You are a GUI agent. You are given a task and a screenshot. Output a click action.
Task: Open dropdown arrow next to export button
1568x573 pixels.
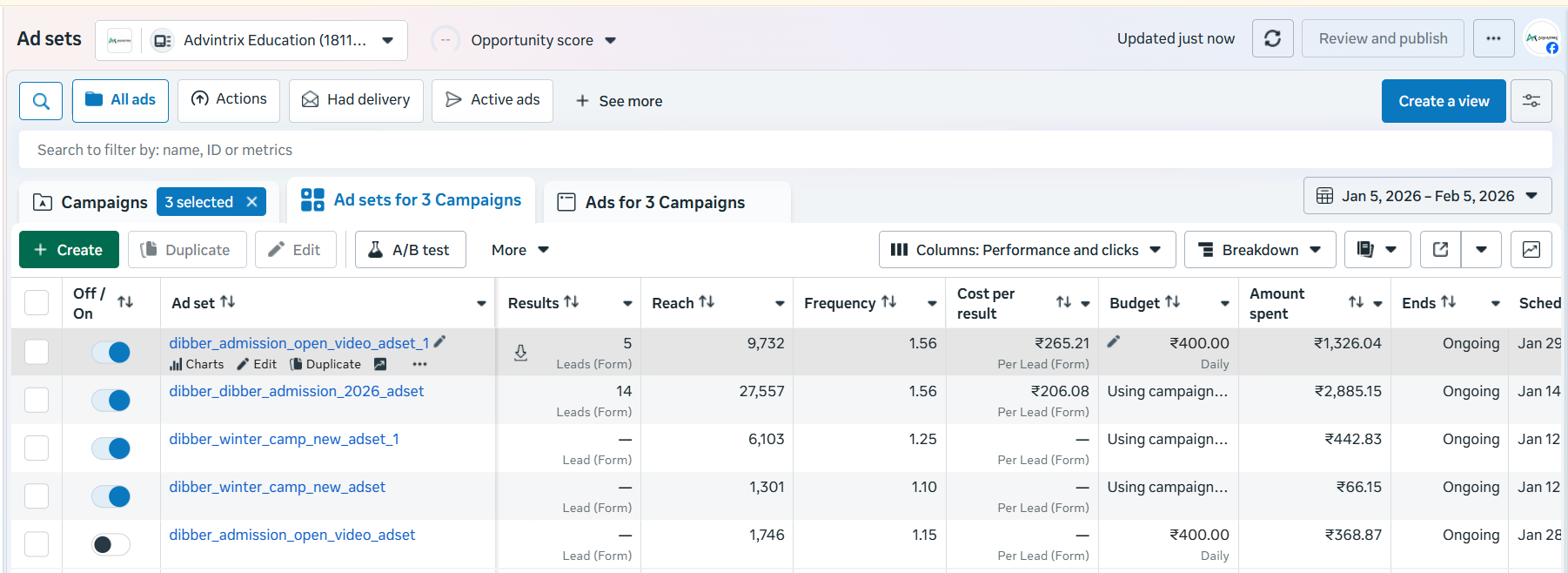pyautogui.click(x=1481, y=250)
